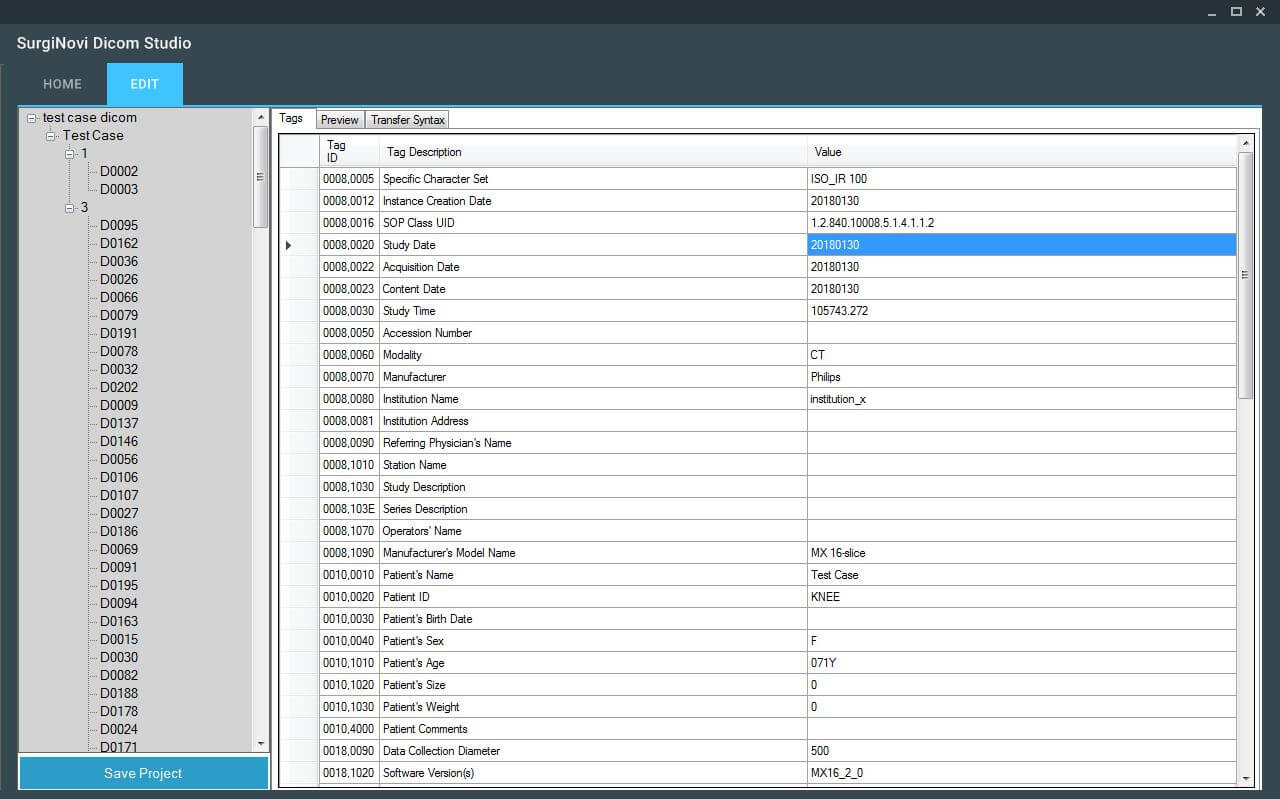Select file D0186 in the tree
The width and height of the screenshot is (1280, 799).
click(x=119, y=532)
